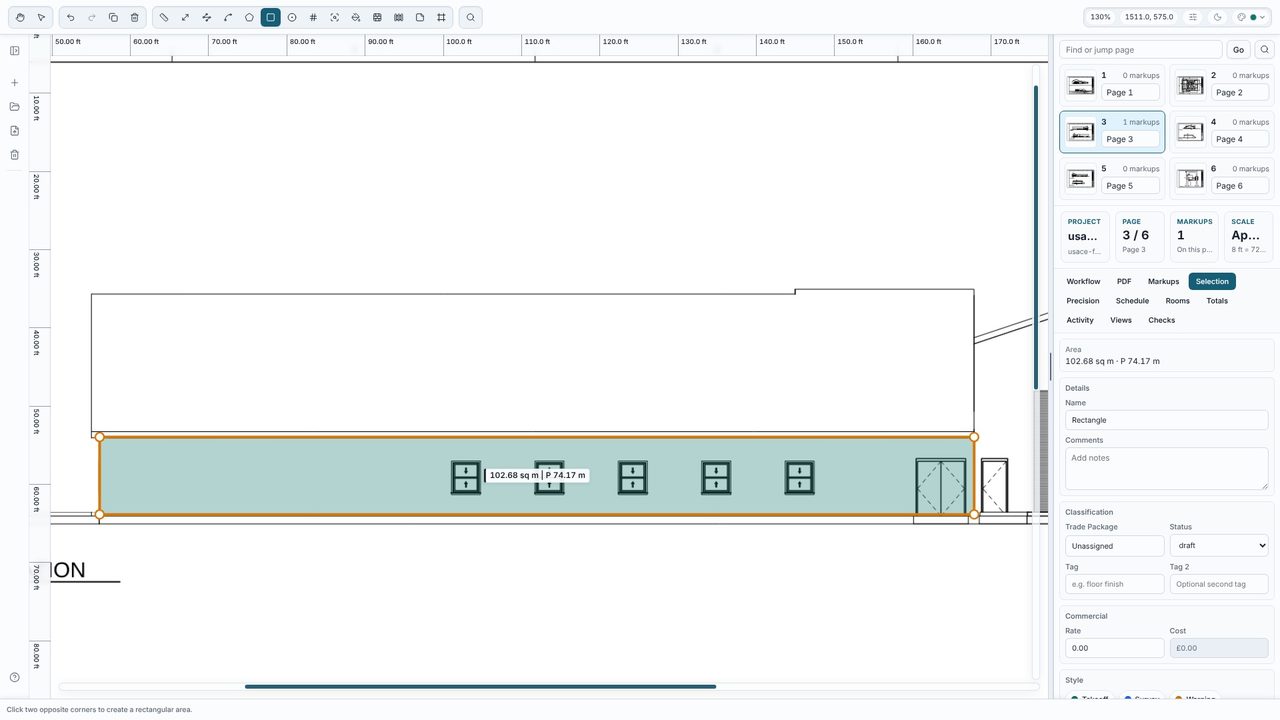This screenshot has height=720, width=1280.
Task: Choose the polygon area tool
Action: click(249, 17)
